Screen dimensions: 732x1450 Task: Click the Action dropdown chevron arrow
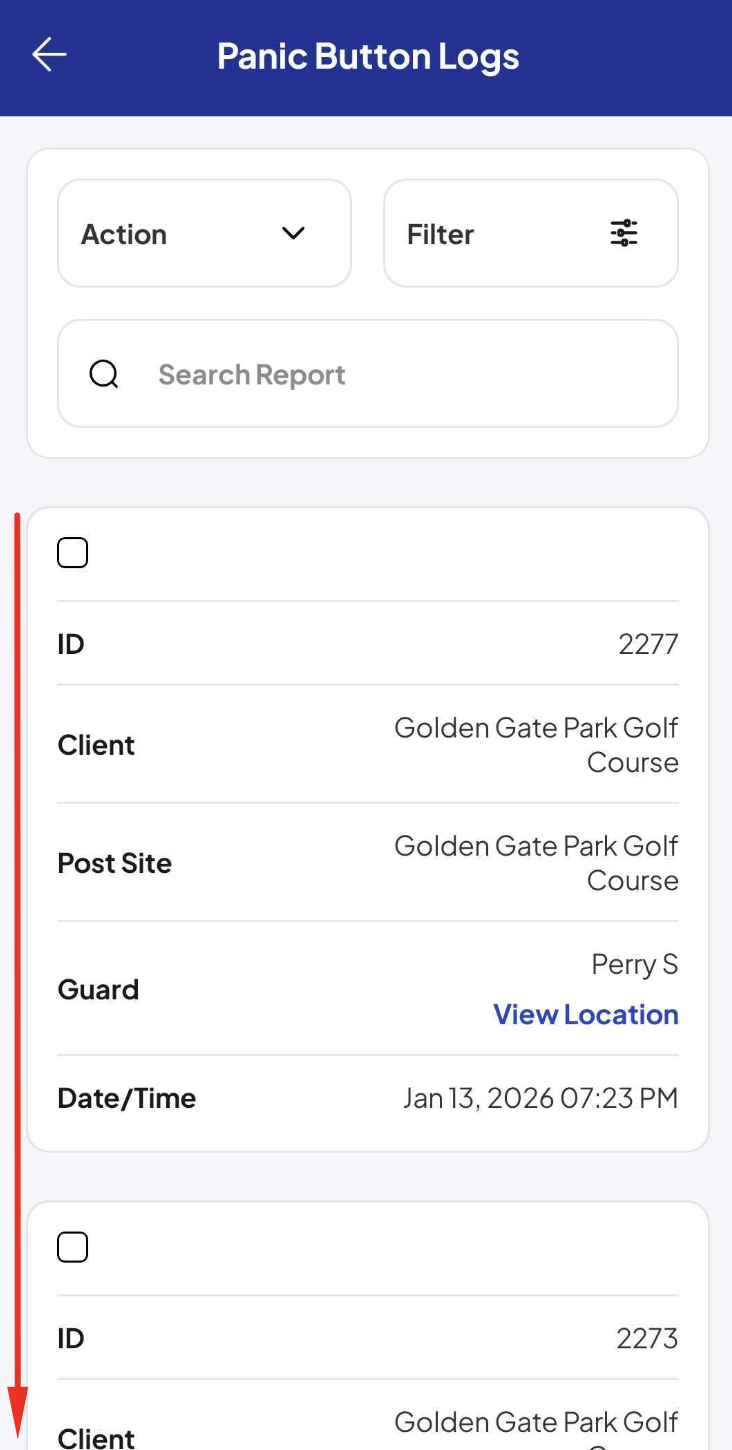point(293,233)
